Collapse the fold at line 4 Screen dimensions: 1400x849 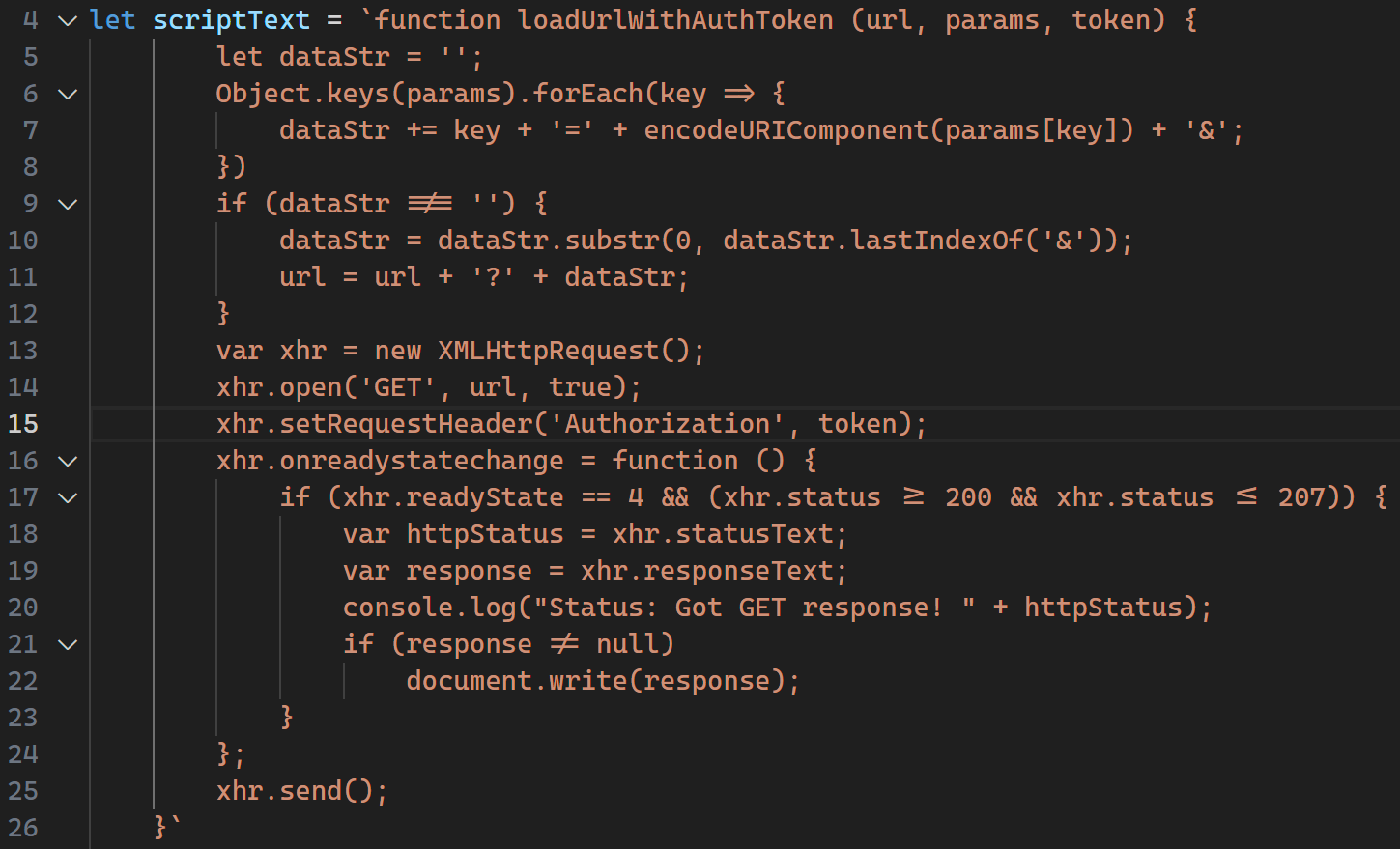coord(68,20)
